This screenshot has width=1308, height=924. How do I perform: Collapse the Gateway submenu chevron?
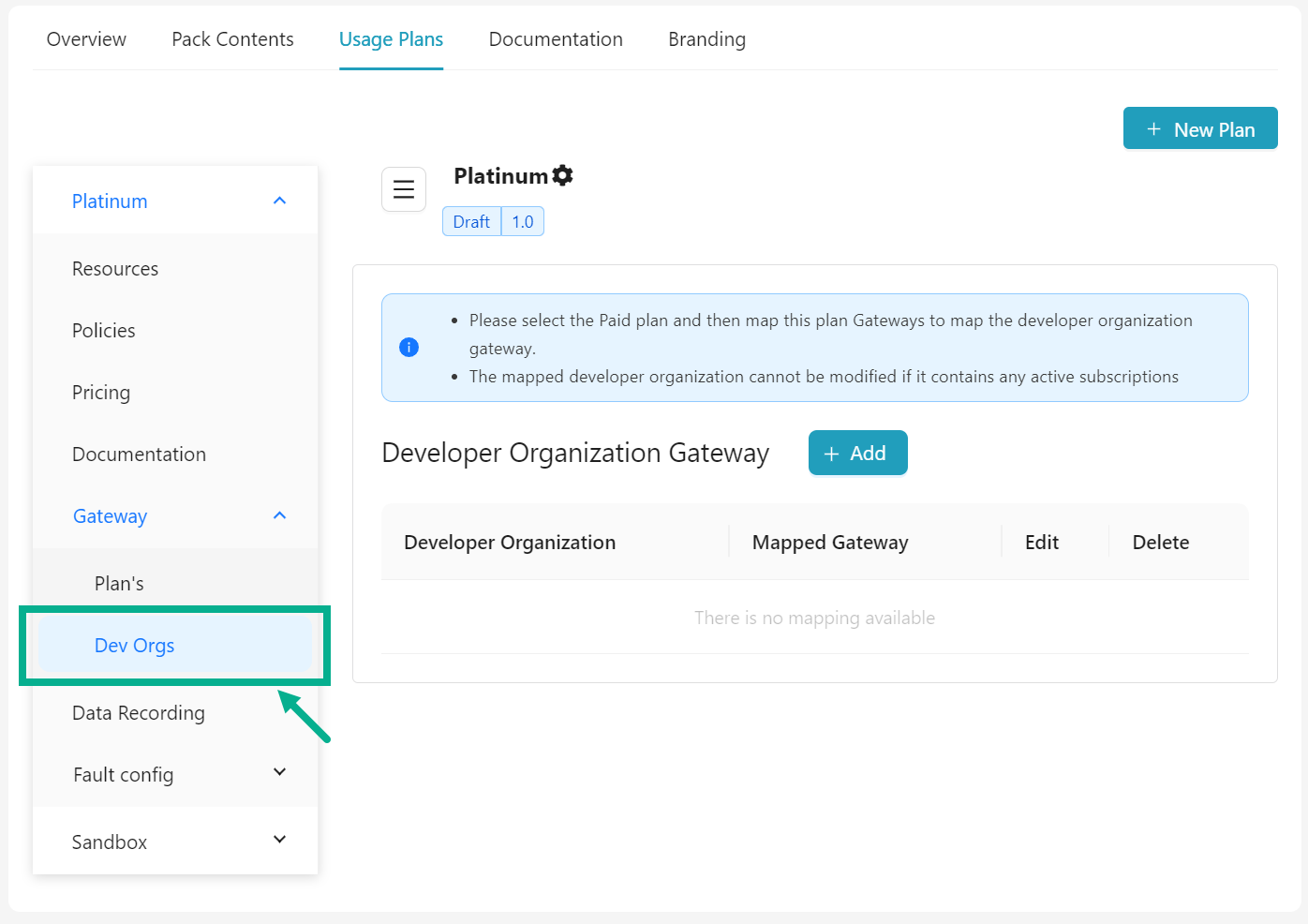point(279,515)
